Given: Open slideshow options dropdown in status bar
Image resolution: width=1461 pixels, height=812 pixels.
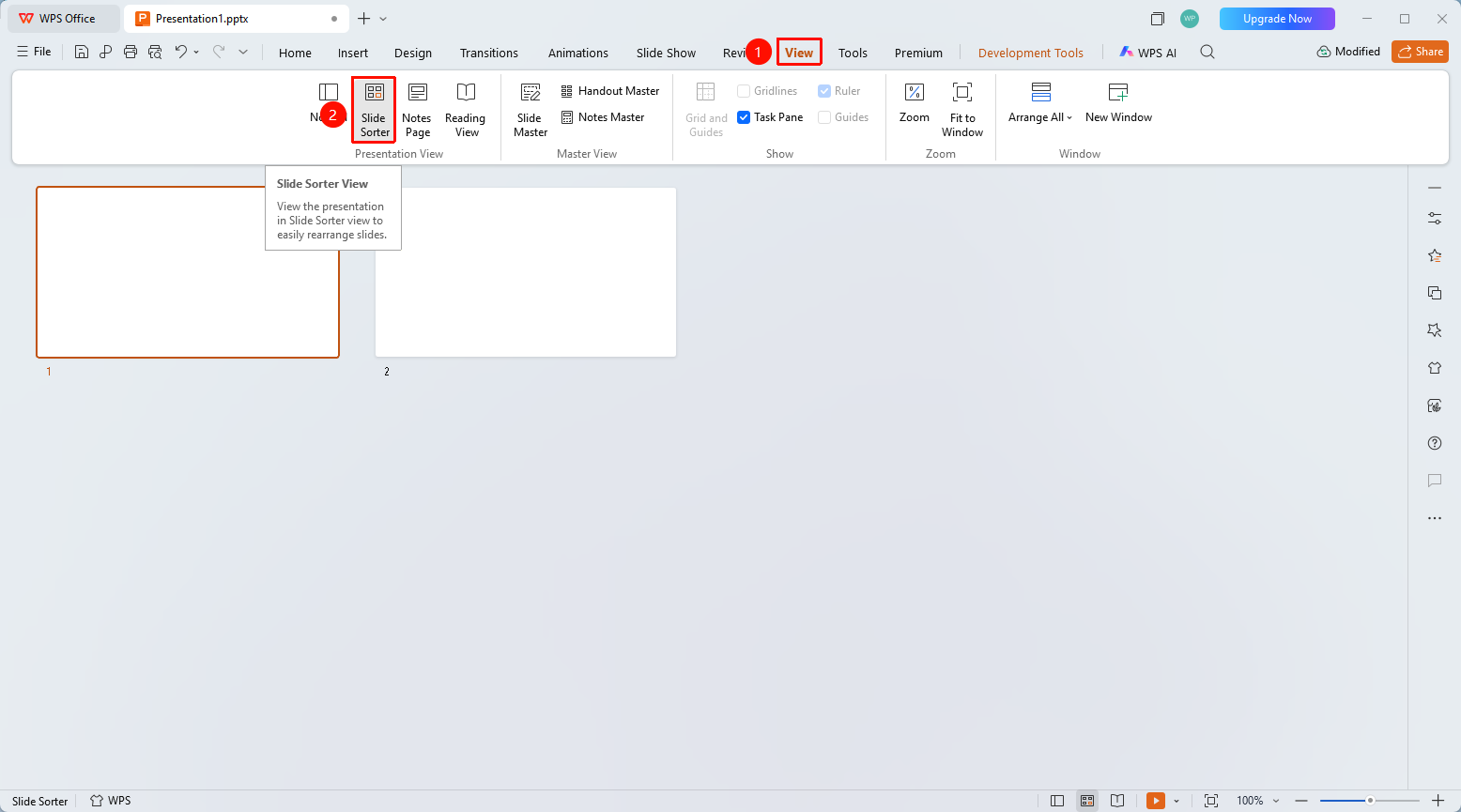Looking at the screenshot, I should coord(1176,801).
